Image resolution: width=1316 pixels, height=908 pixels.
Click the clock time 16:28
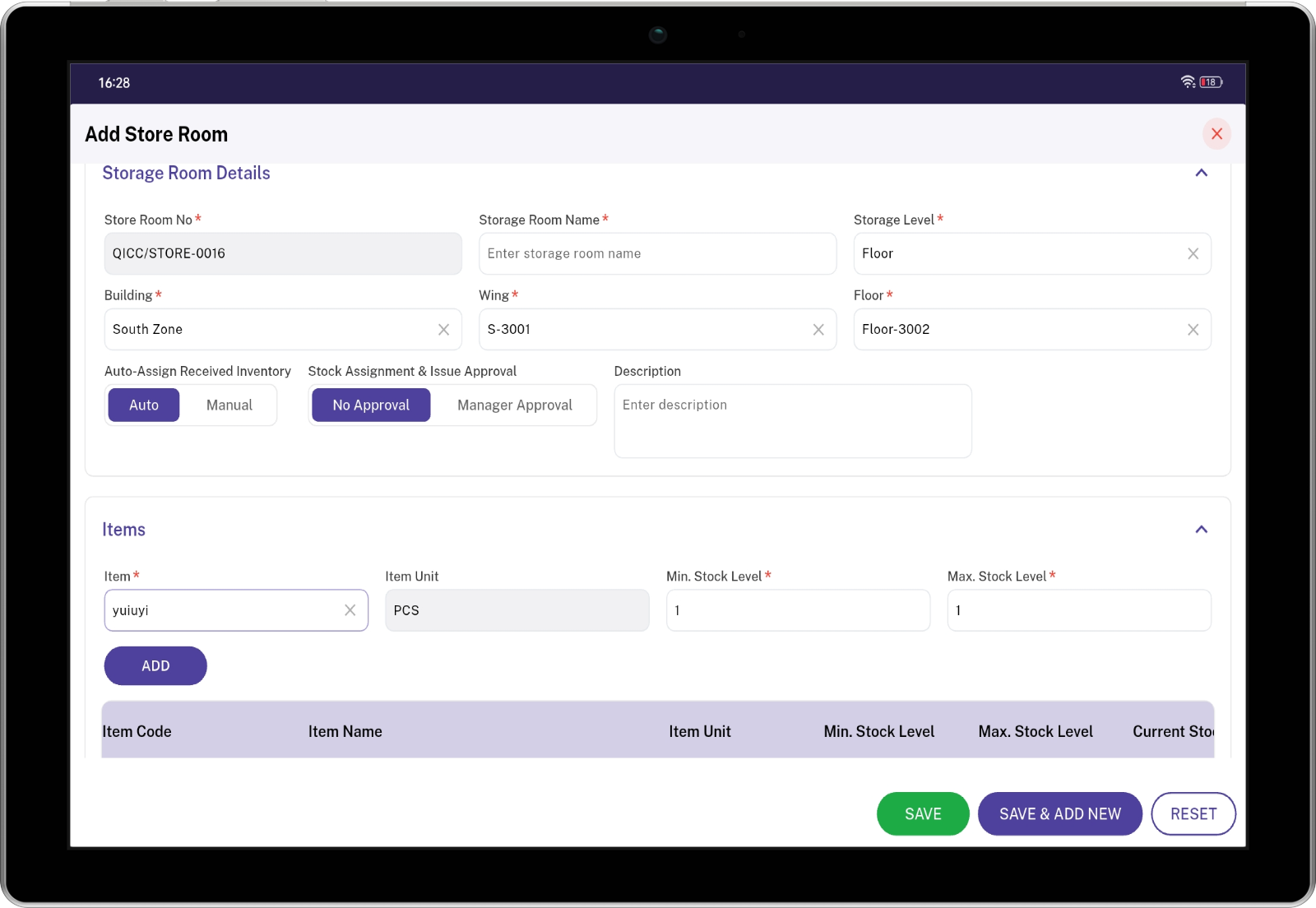114,83
